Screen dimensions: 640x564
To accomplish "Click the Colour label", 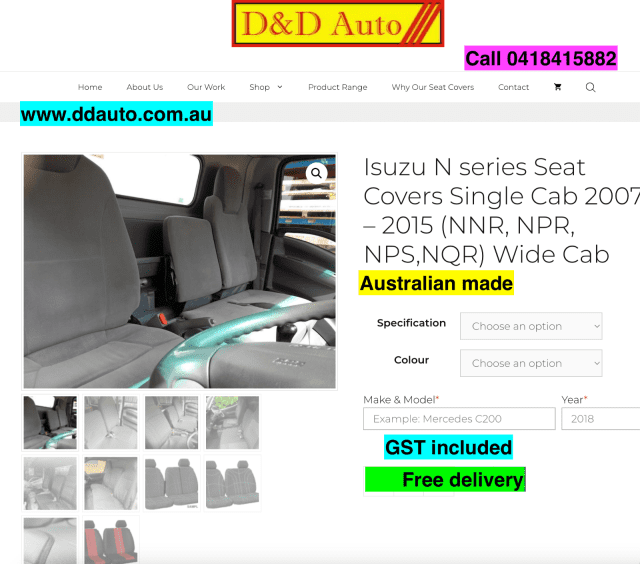I will point(411,360).
